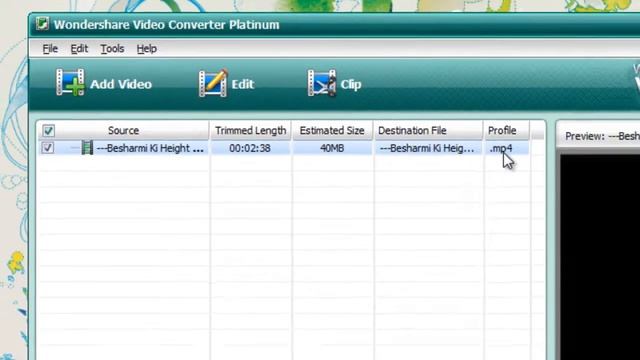The width and height of the screenshot is (640, 360).
Task: Click the Wondershare app icon in title bar
Action: [x=42, y=24]
